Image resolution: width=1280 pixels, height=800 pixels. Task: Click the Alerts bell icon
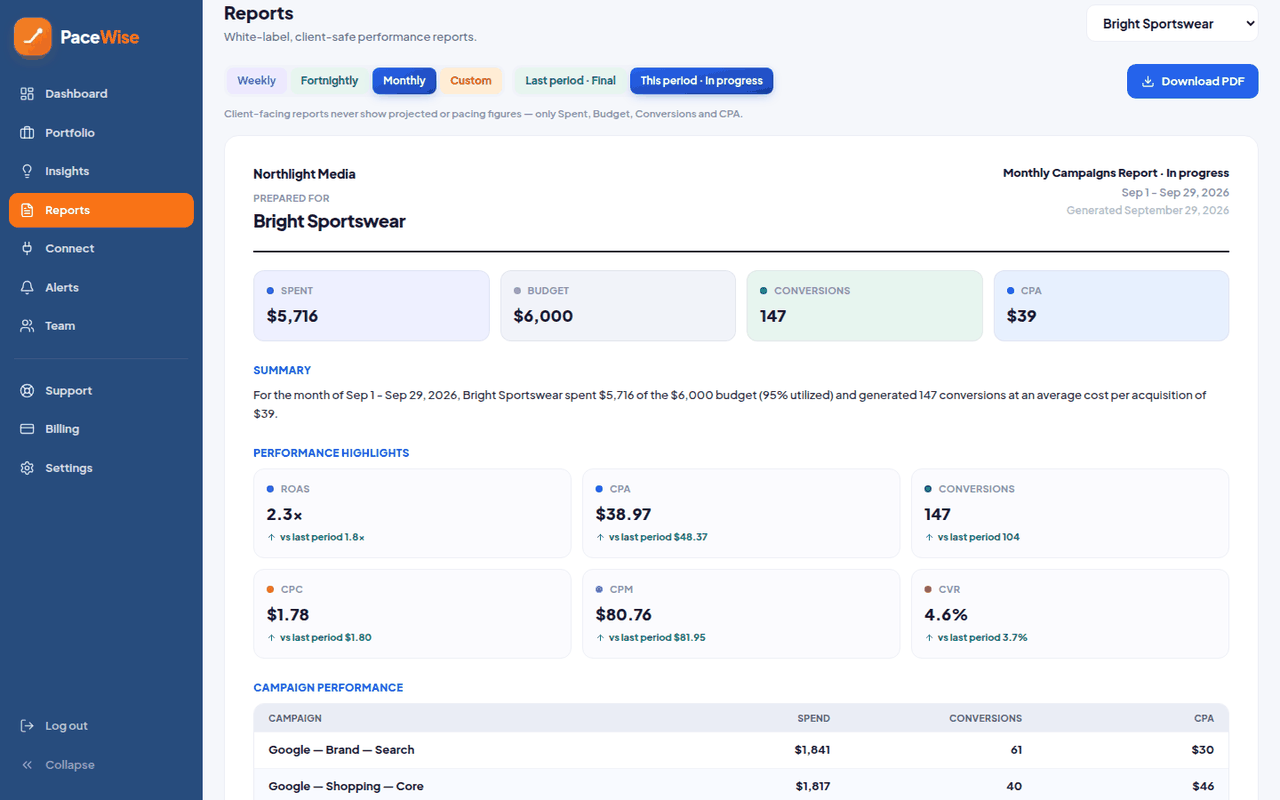(x=27, y=287)
